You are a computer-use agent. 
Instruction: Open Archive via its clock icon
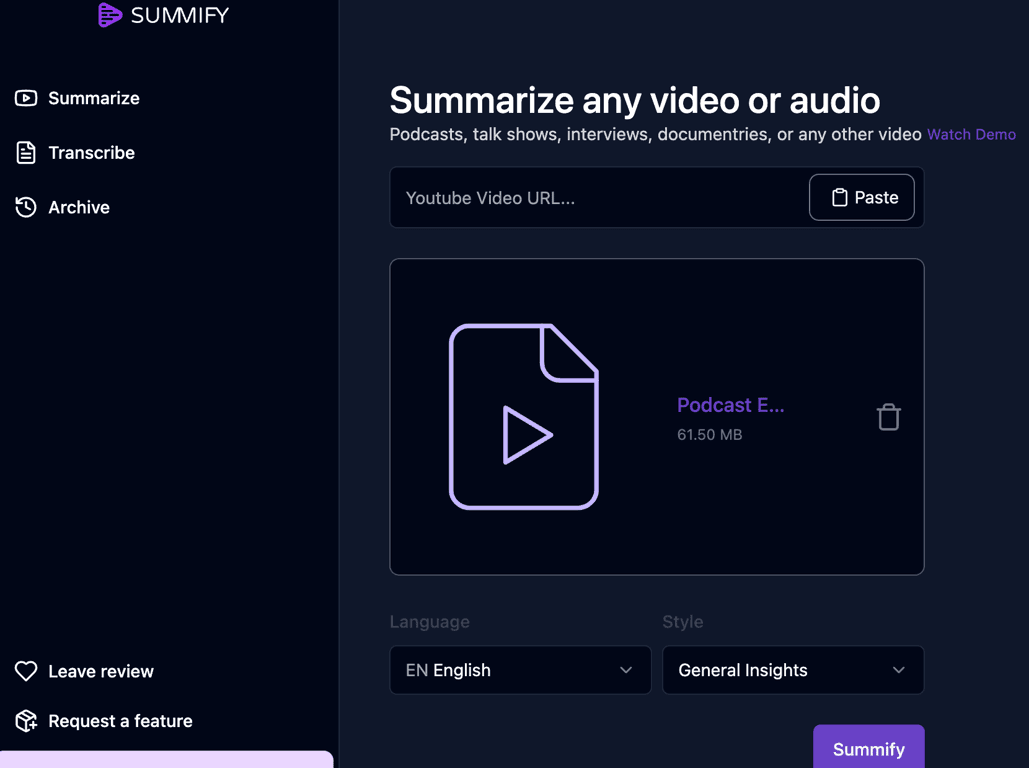26,207
